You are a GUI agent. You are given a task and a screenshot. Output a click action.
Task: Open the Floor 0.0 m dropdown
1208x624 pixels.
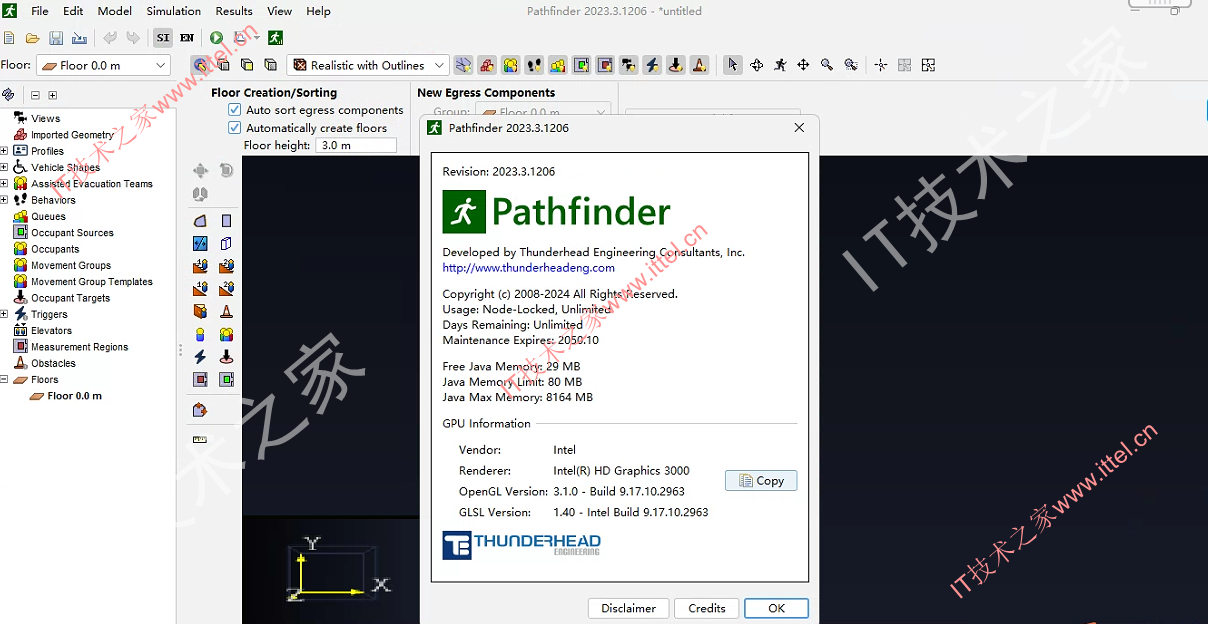click(x=104, y=65)
